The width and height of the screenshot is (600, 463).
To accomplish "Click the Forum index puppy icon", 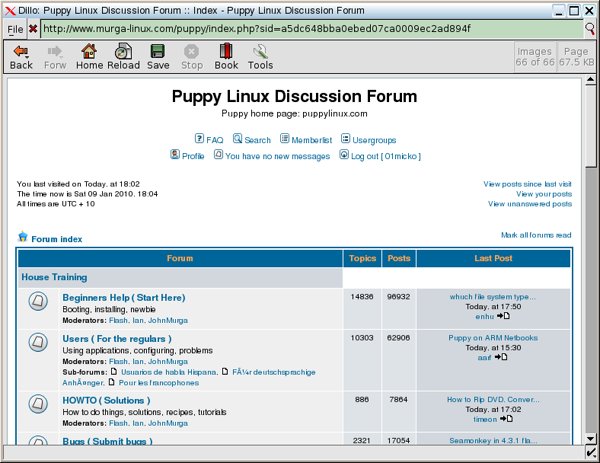I will (23, 236).
